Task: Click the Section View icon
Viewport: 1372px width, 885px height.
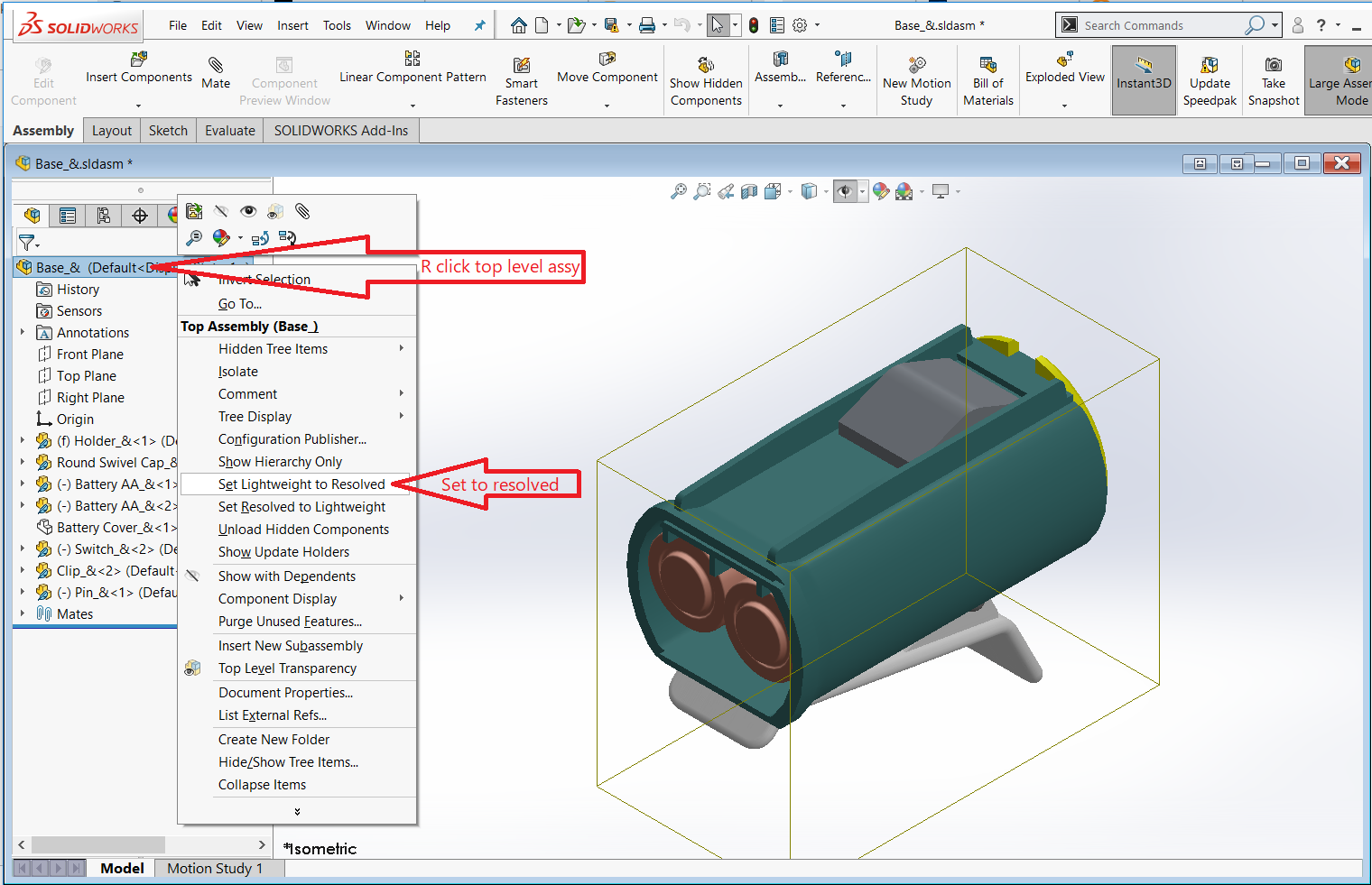Action: [749, 191]
